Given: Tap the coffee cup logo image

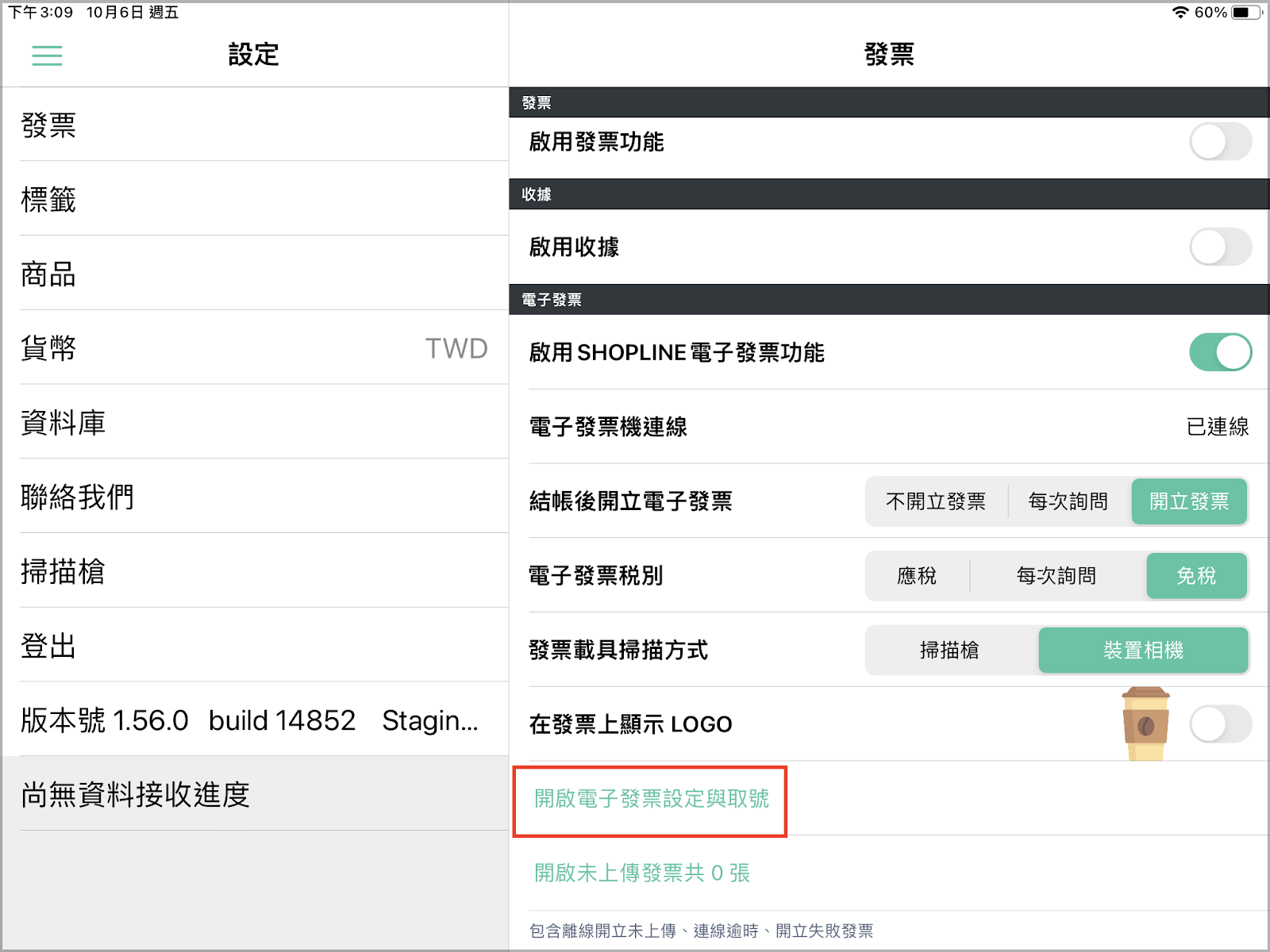Looking at the screenshot, I should (x=1145, y=724).
